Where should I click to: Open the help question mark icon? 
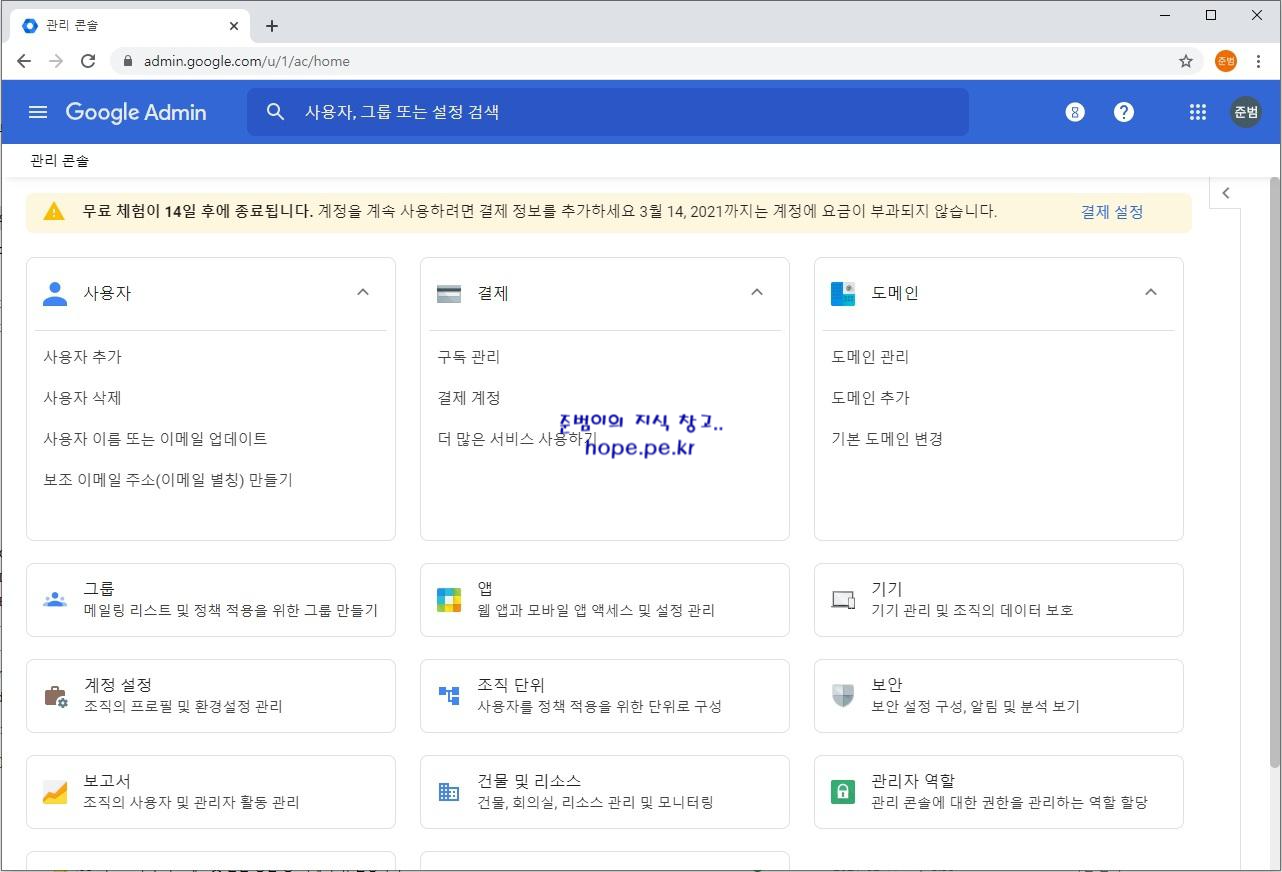coord(1124,112)
